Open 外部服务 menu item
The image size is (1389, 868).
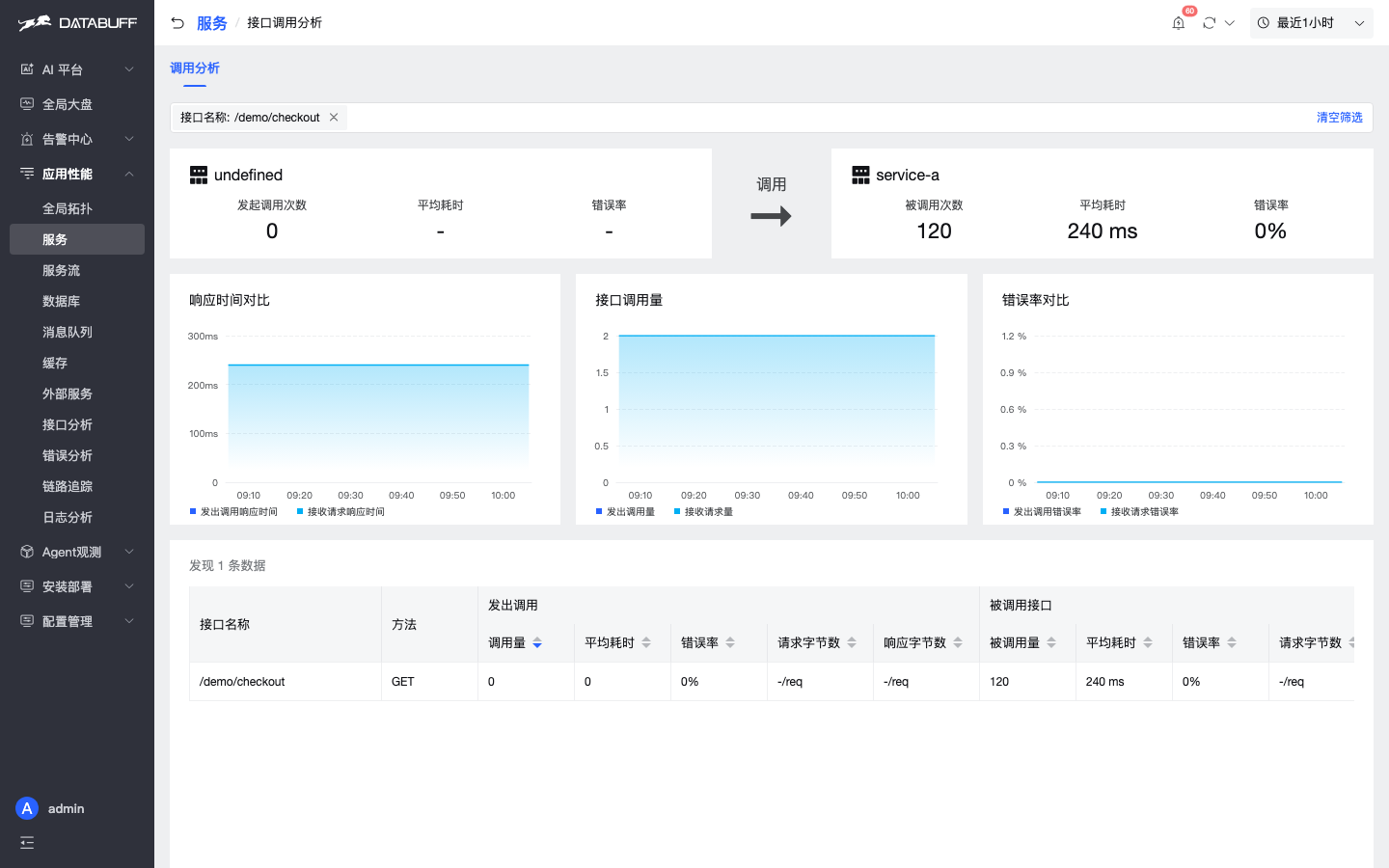click(x=77, y=393)
